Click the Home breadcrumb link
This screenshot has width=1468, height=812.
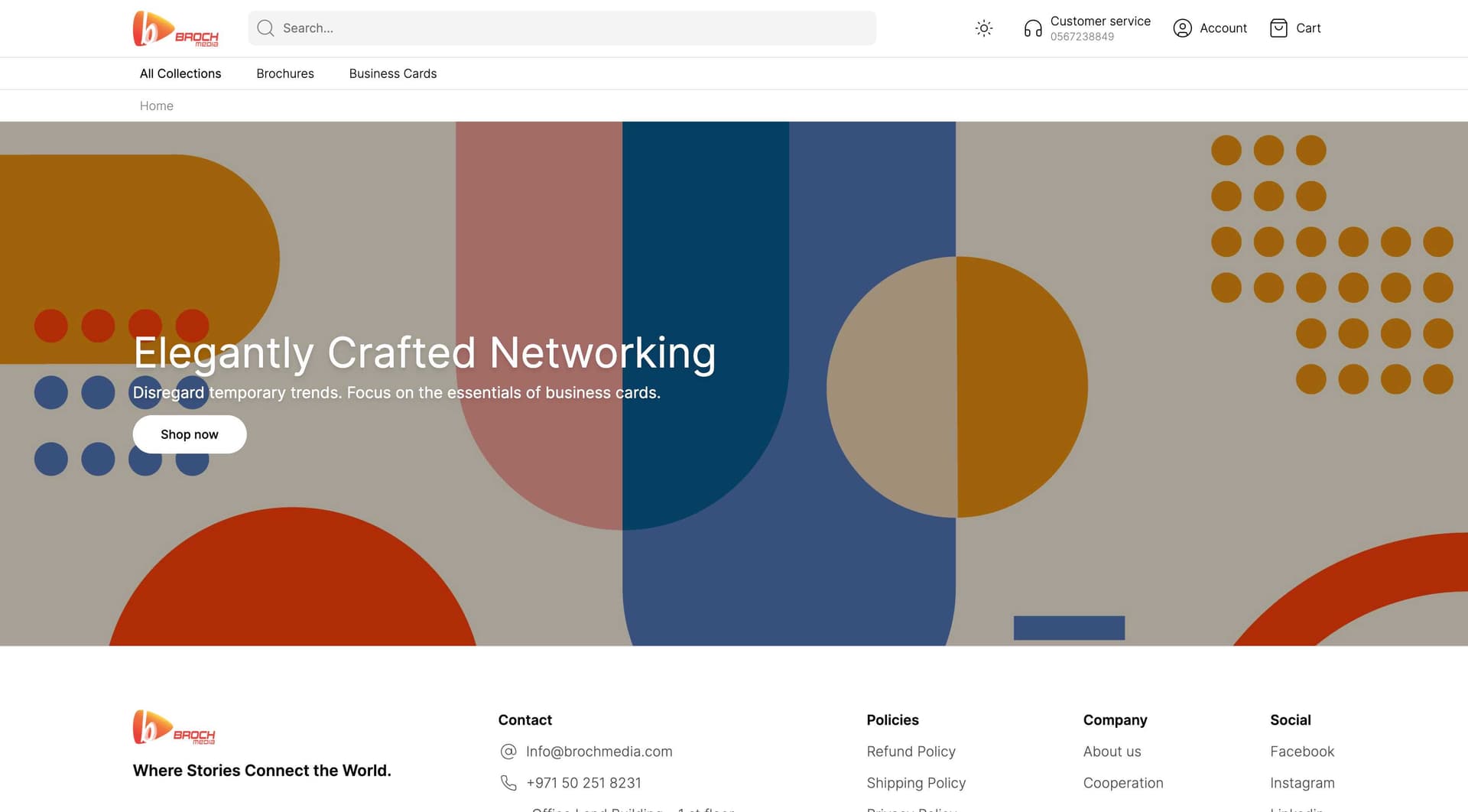(156, 106)
